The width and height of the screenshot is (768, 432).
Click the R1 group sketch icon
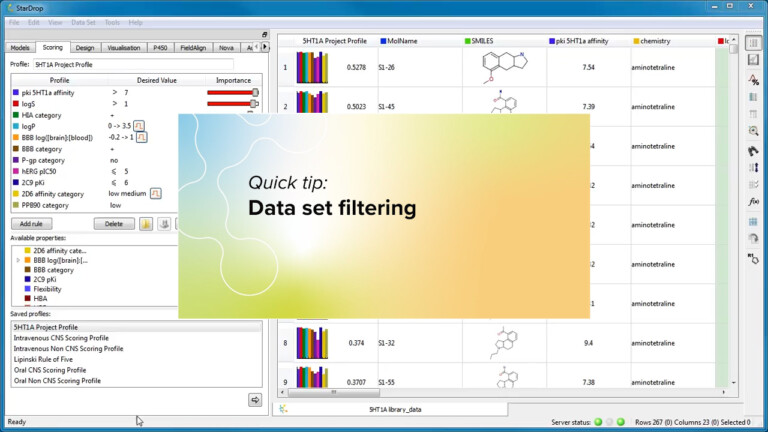pos(753,258)
